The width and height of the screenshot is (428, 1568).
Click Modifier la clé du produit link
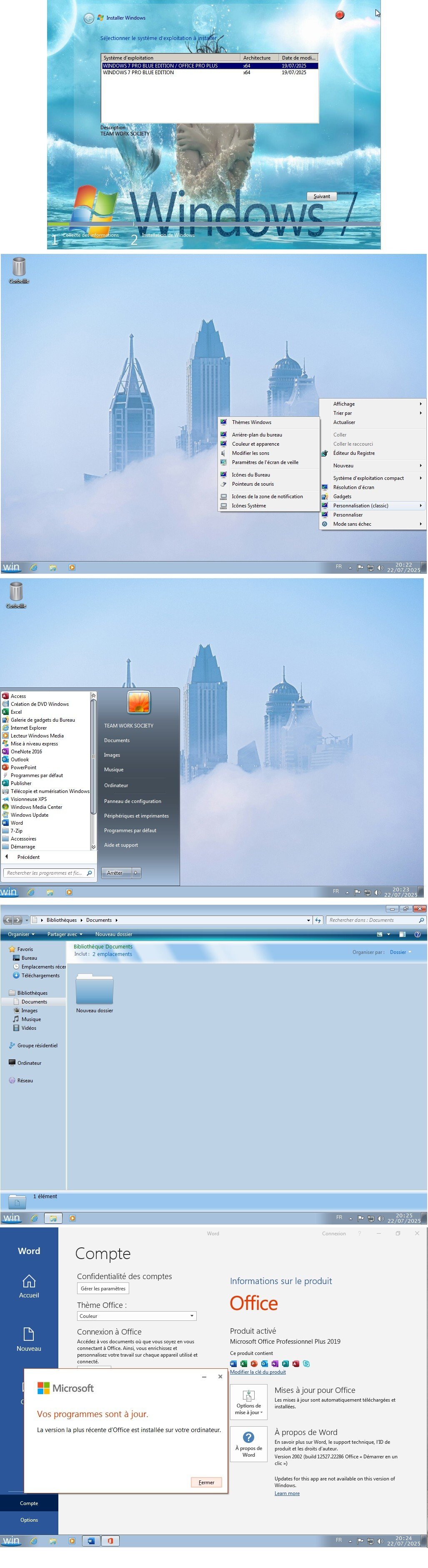point(258,1372)
